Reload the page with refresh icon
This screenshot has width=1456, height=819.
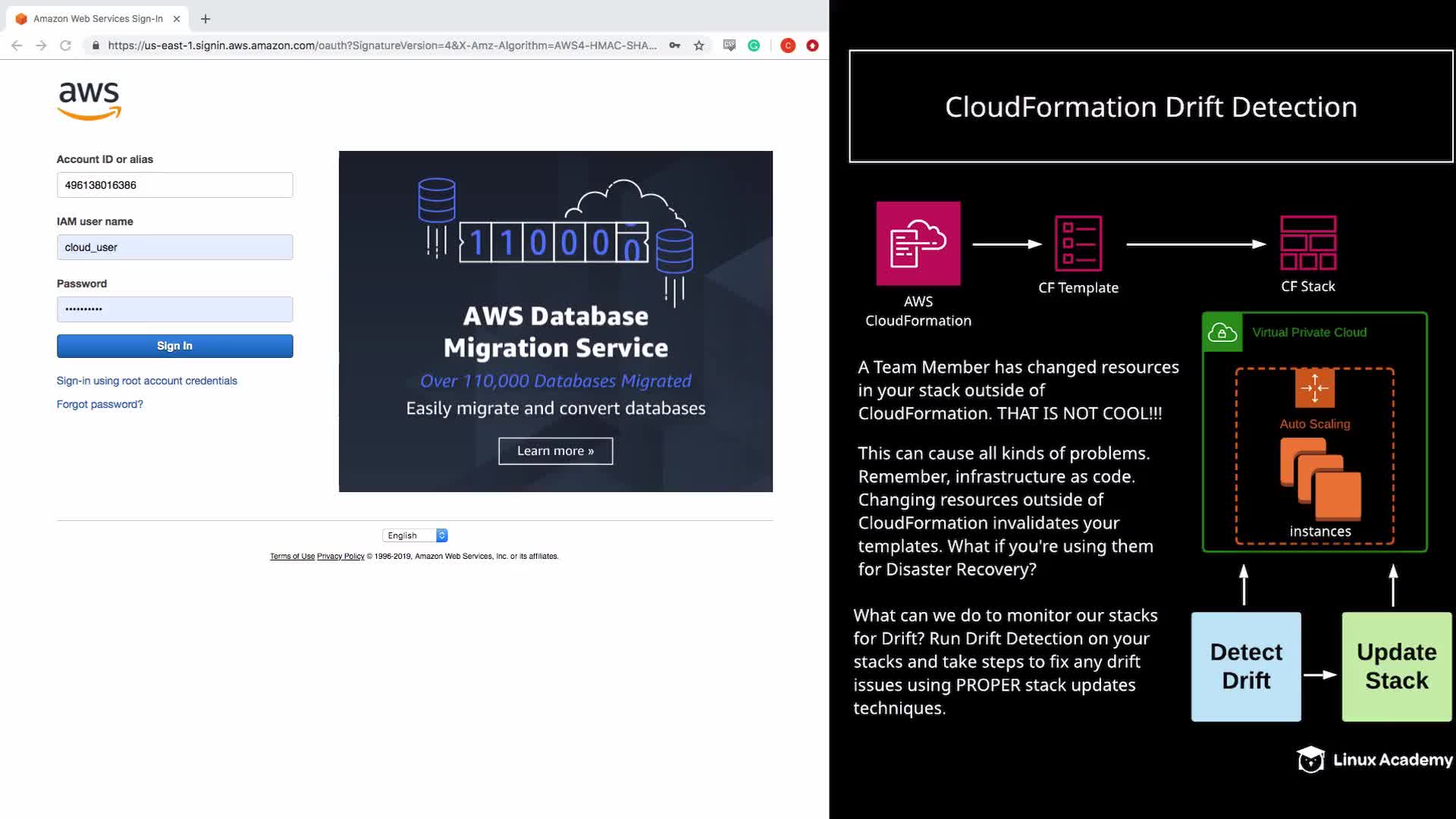[66, 45]
